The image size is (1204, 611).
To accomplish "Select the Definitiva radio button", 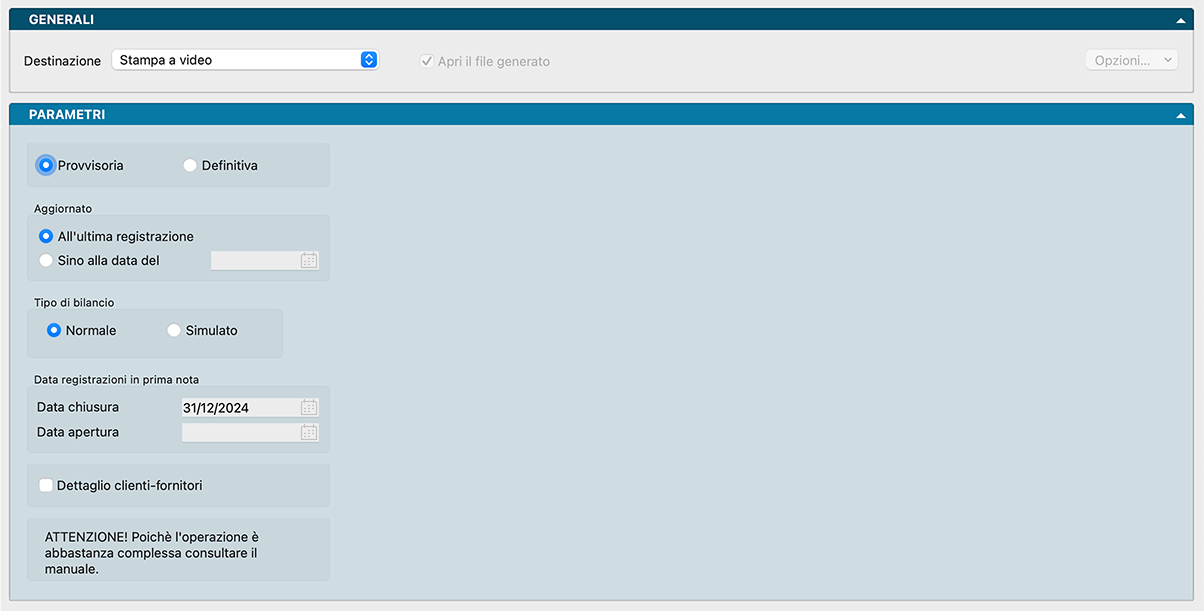I will pyautogui.click(x=190, y=166).
